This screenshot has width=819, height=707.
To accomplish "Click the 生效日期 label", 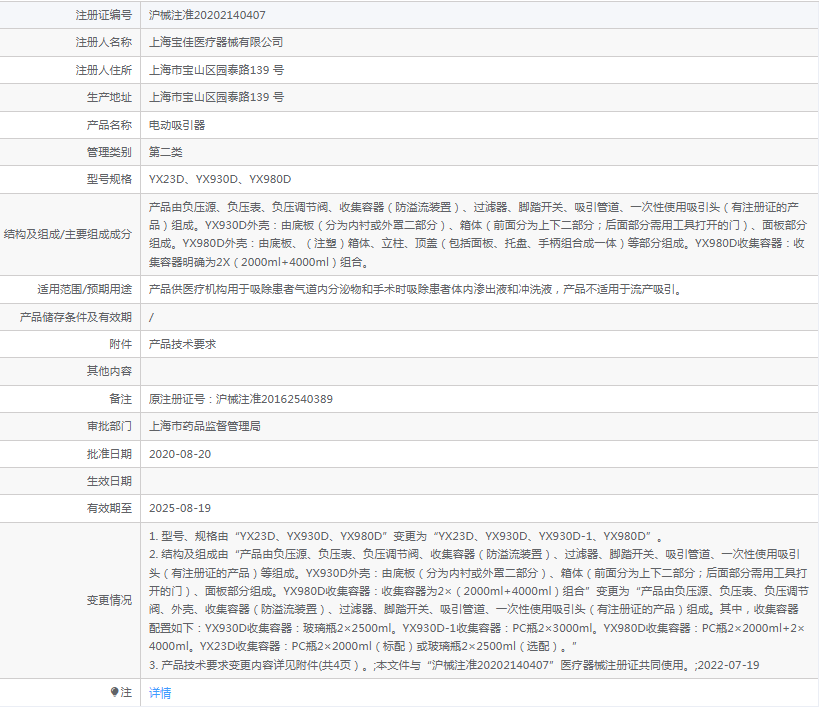I will click(109, 481).
